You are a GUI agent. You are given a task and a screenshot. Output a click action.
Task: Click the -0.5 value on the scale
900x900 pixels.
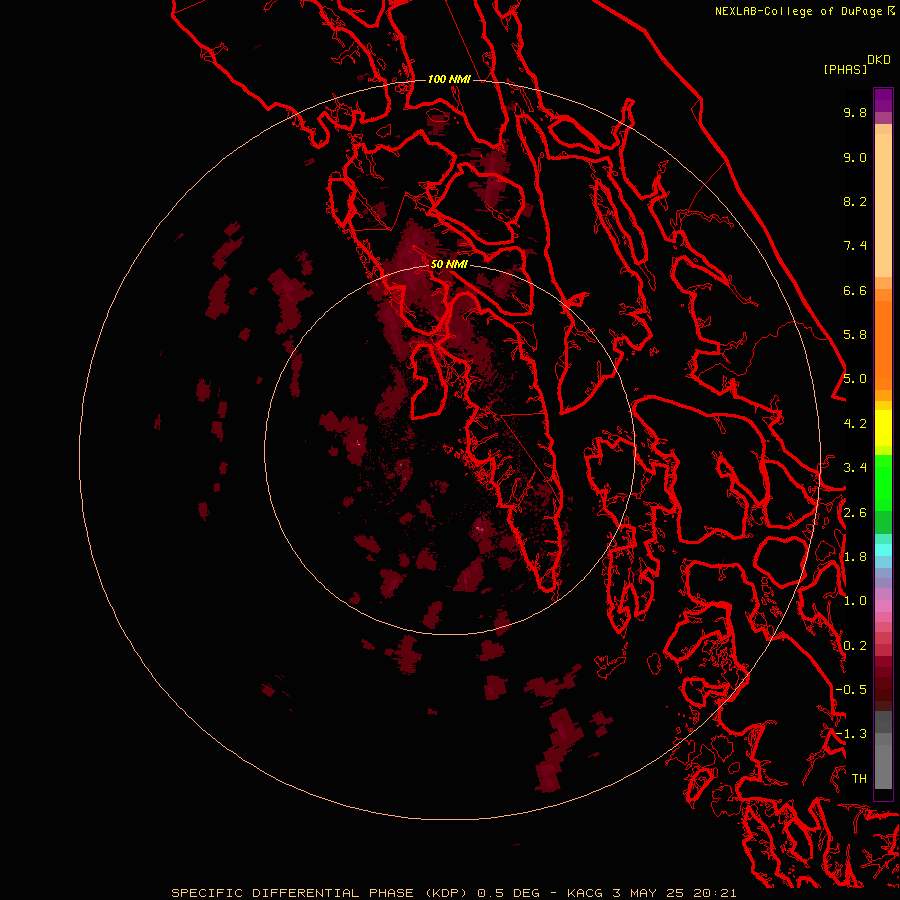point(851,690)
